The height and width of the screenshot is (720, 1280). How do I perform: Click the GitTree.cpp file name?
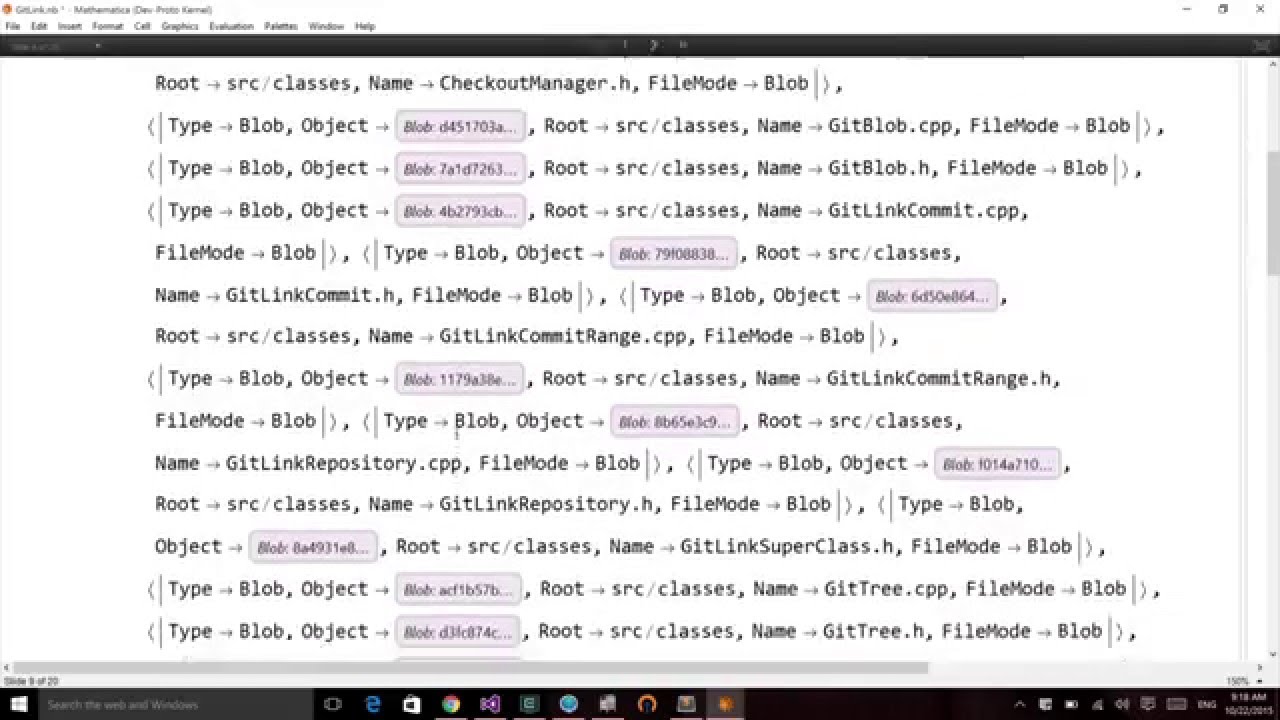click(886, 588)
